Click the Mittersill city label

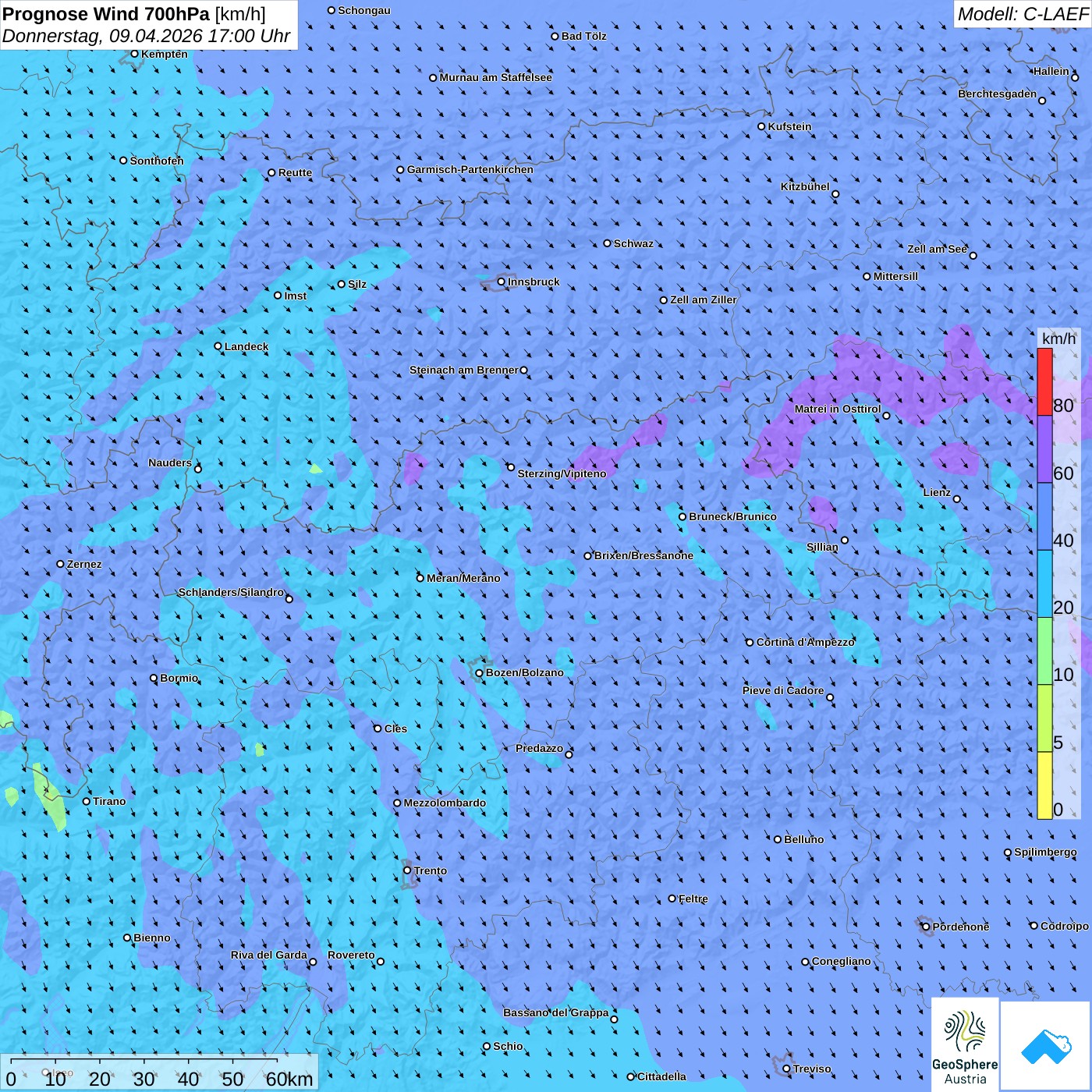pos(895,276)
